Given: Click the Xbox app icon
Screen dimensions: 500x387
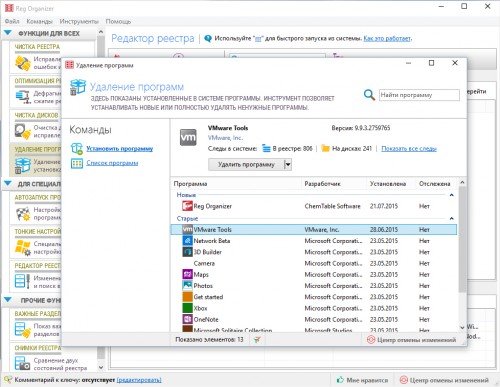Looking at the screenshot, I should click(x=187, y=308).
